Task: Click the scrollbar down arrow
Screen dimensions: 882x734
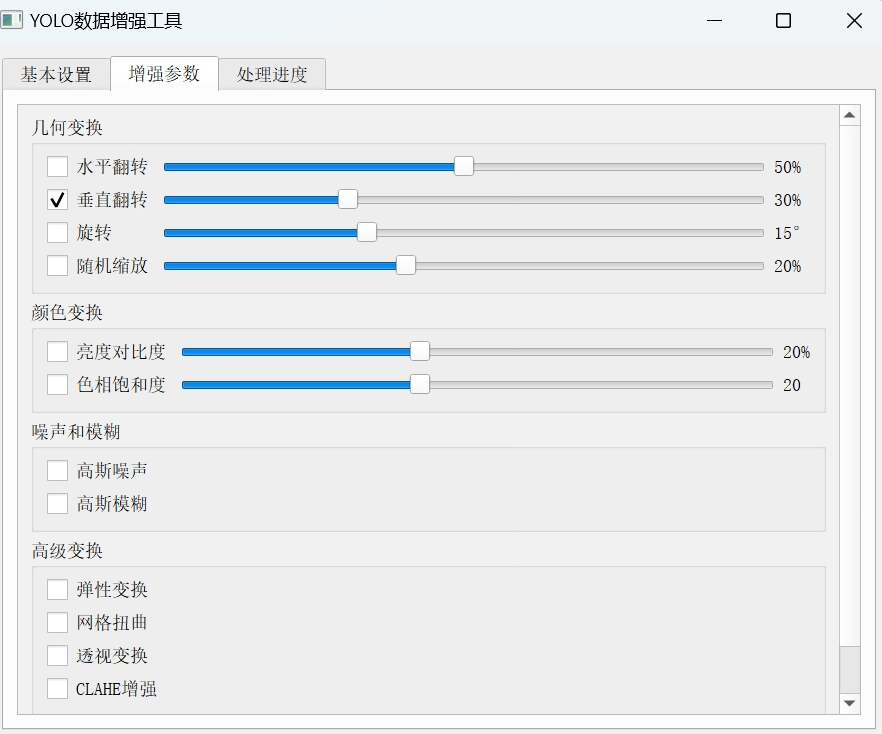Action: (x=850, y=703)
